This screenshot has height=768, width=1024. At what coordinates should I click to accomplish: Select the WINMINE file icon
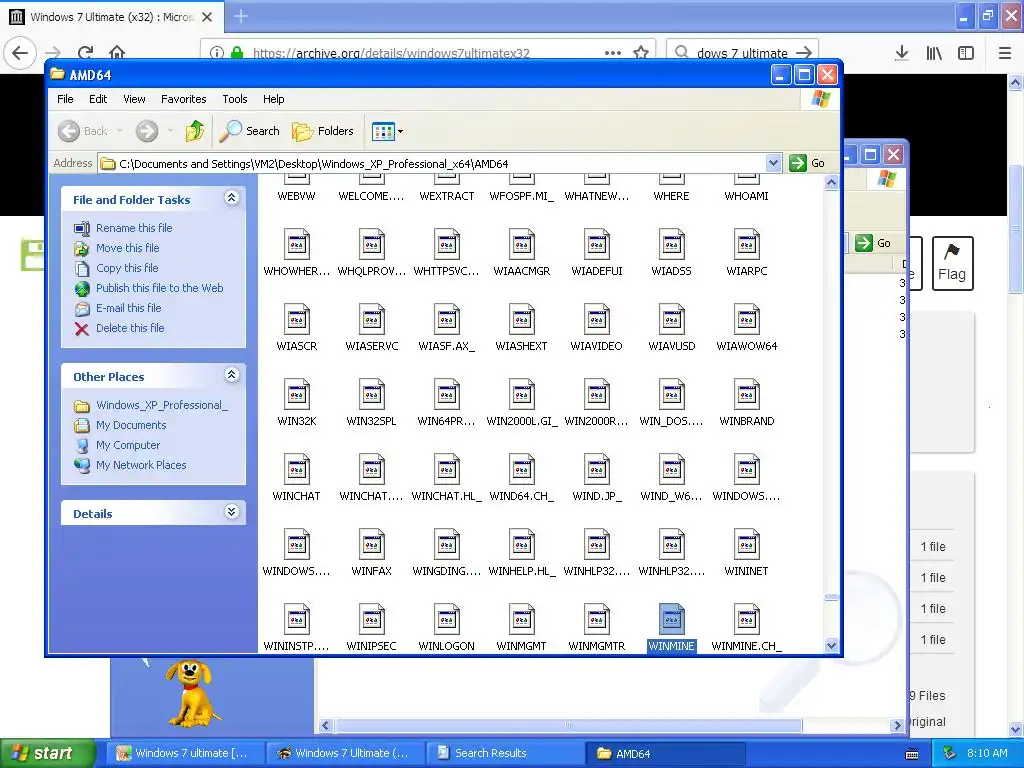coord(671,619)
